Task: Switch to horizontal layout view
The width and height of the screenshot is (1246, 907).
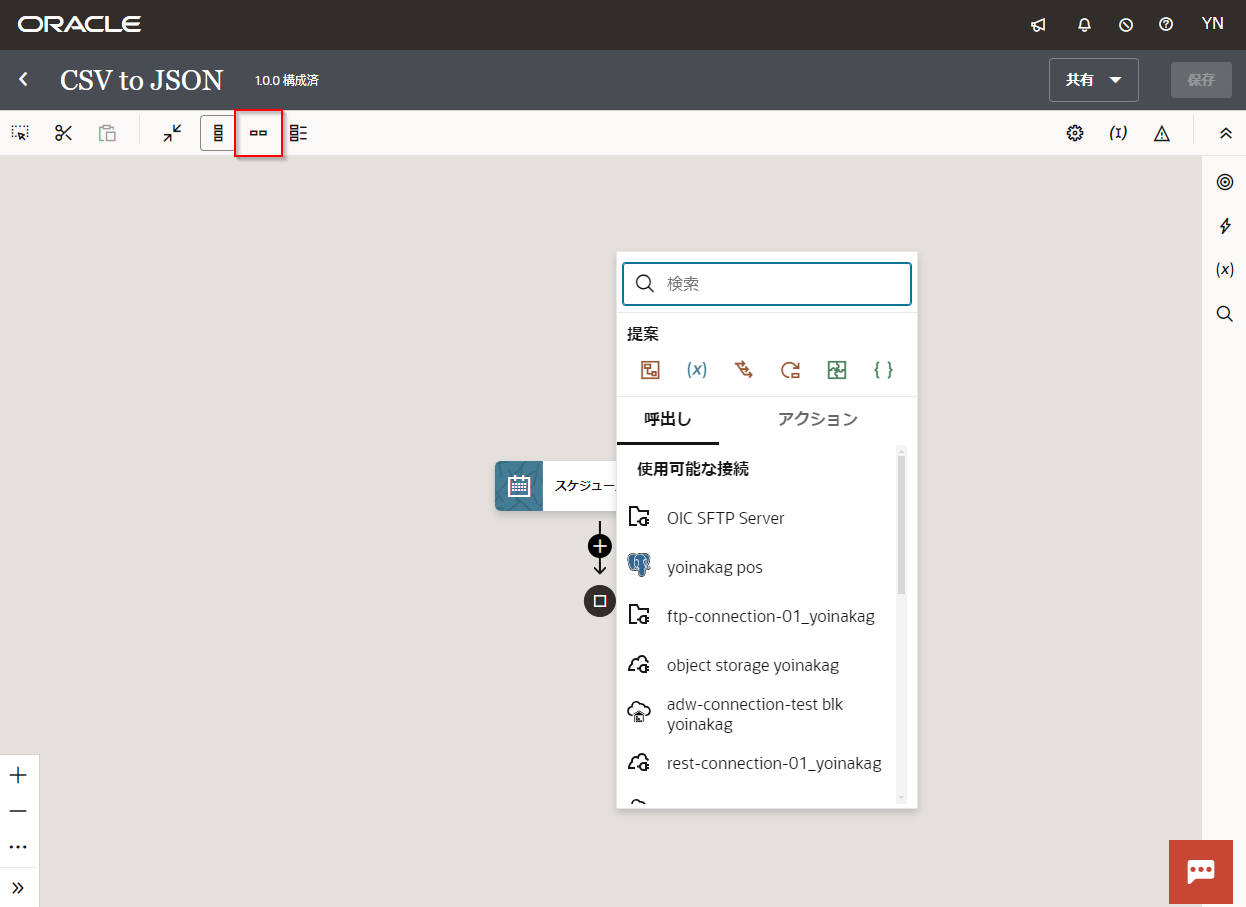Action: click(x=258, y=133)
